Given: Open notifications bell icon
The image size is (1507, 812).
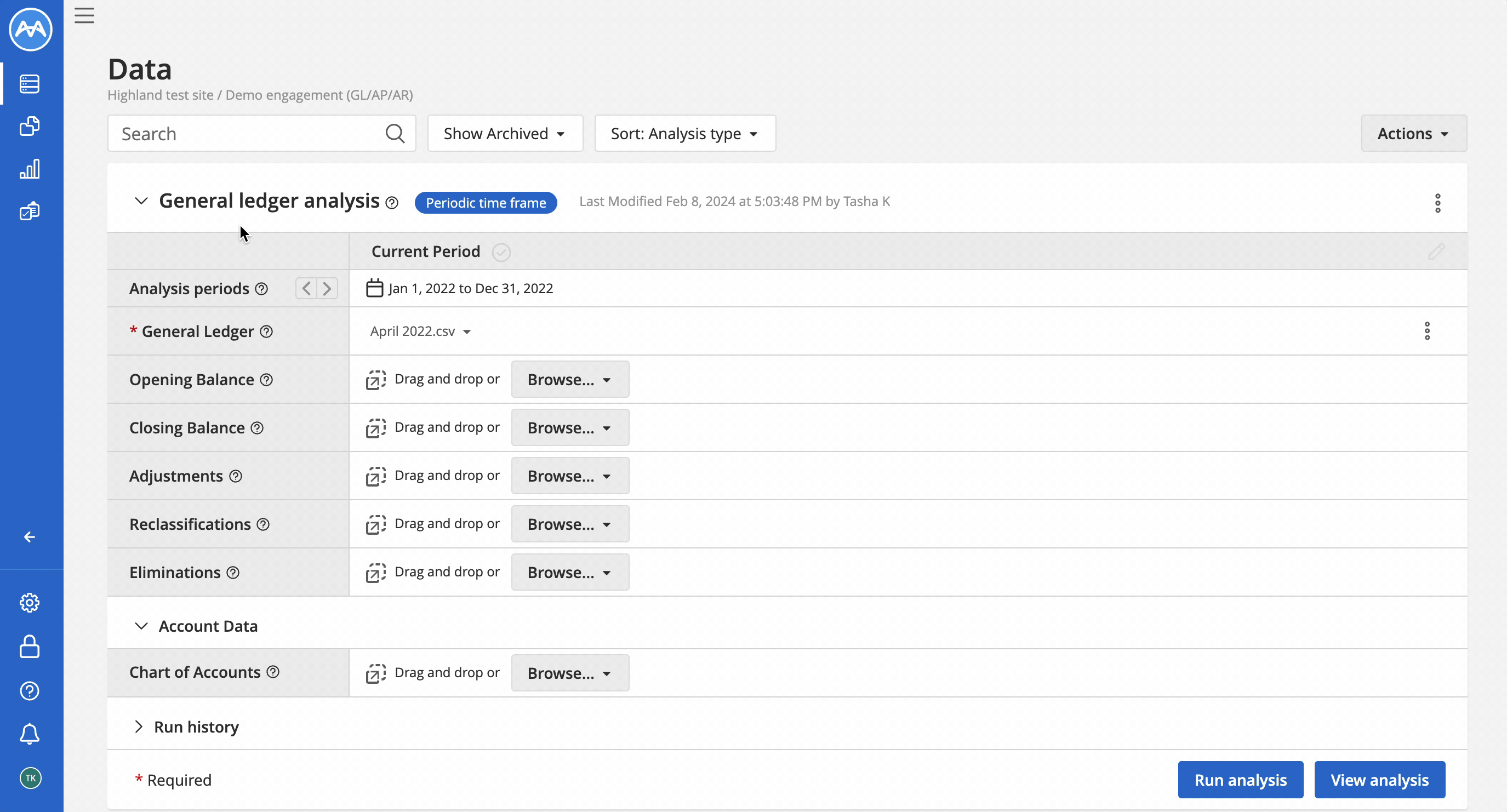Looking at the screenshot, I should (x=30, y=734).
